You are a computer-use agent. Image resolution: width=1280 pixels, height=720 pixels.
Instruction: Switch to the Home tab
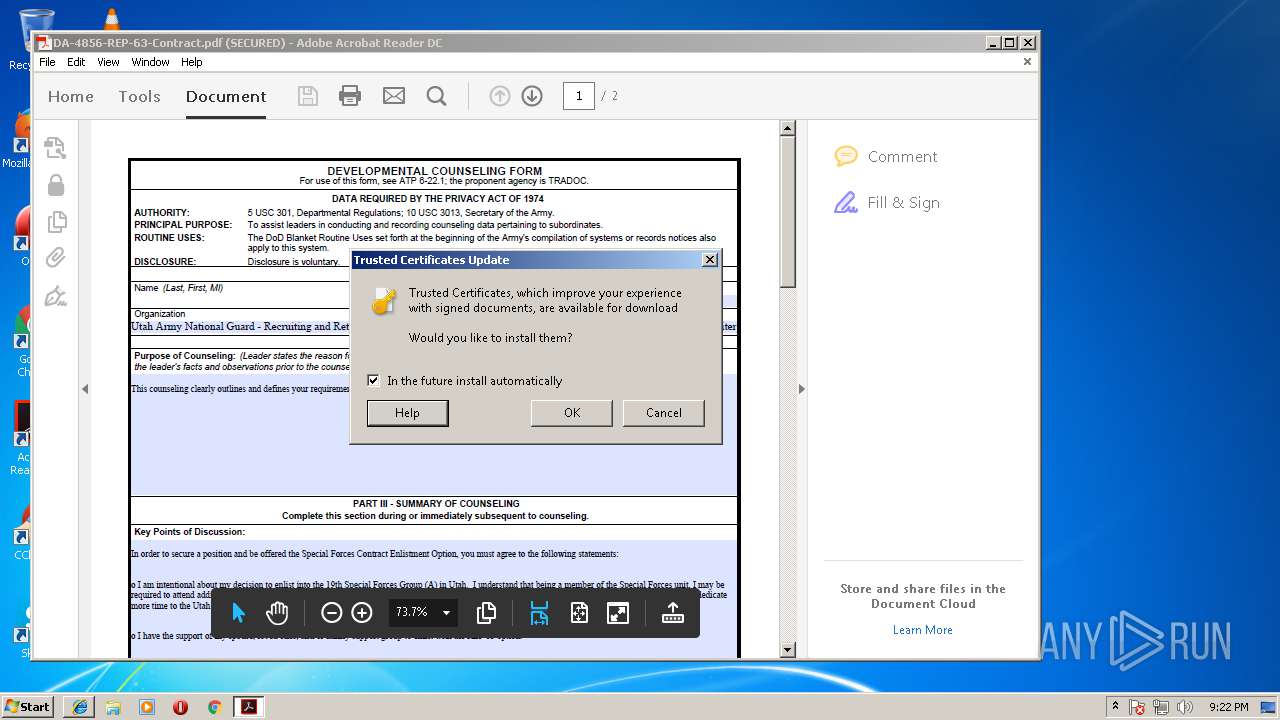coord(71,96)
